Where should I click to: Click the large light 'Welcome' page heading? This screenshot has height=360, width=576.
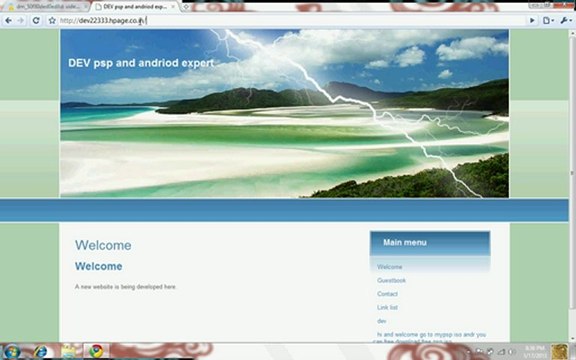(x=103, y=245)
